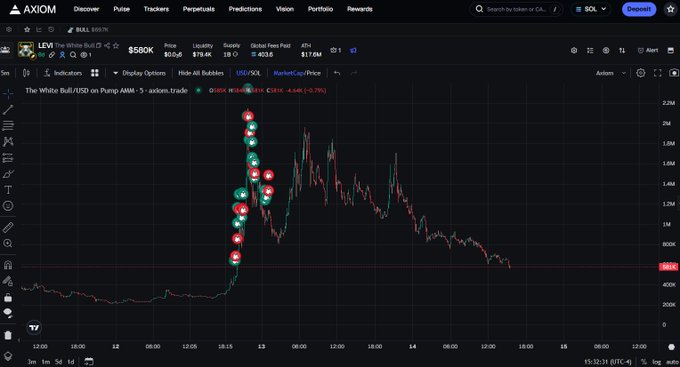Select the 3m range button
This screenshot has width=680, height=367.
32,362
